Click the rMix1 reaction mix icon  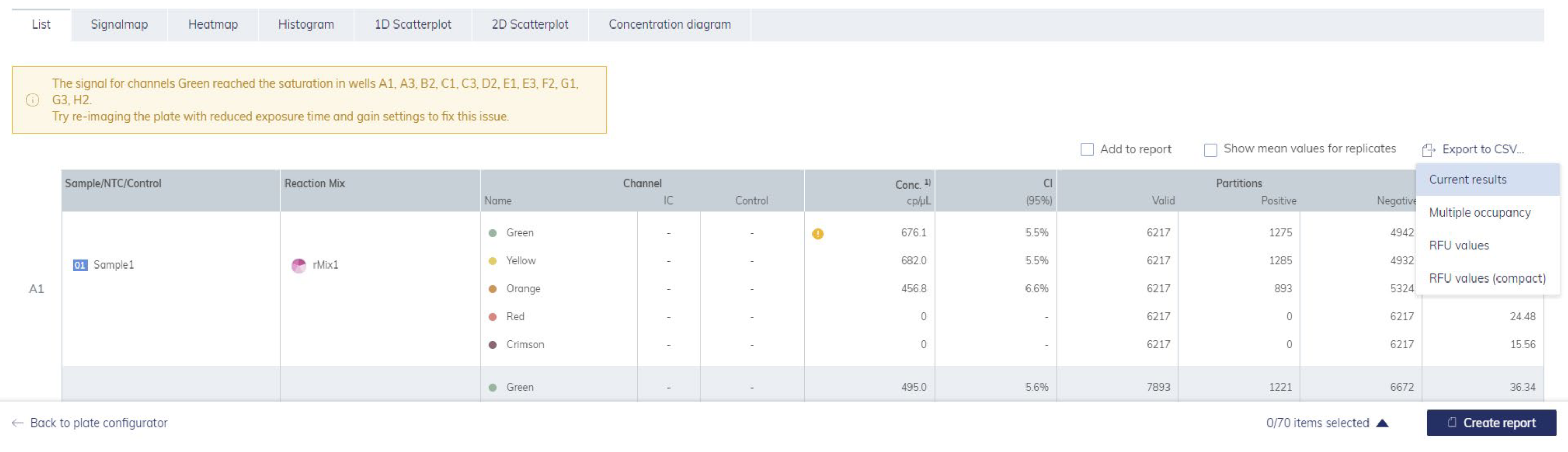(x=299, y=265)
